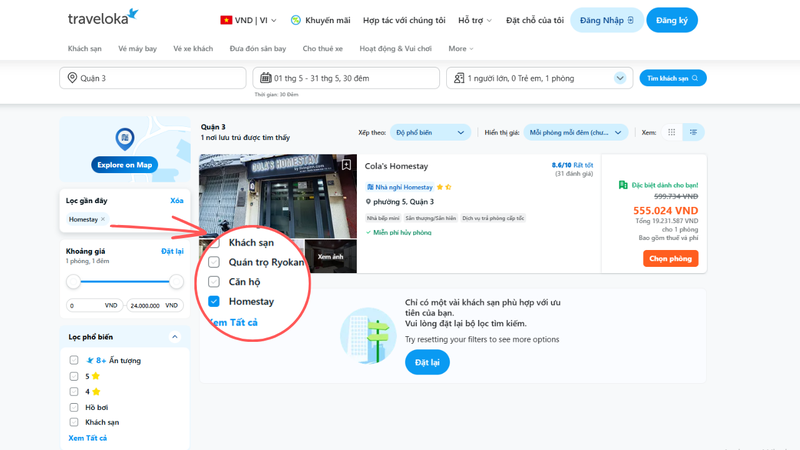Toggle the 8+ Ấn tượng checkbox
The width and height of the screenshot is (800, 450).
click(x=74, y=360)
